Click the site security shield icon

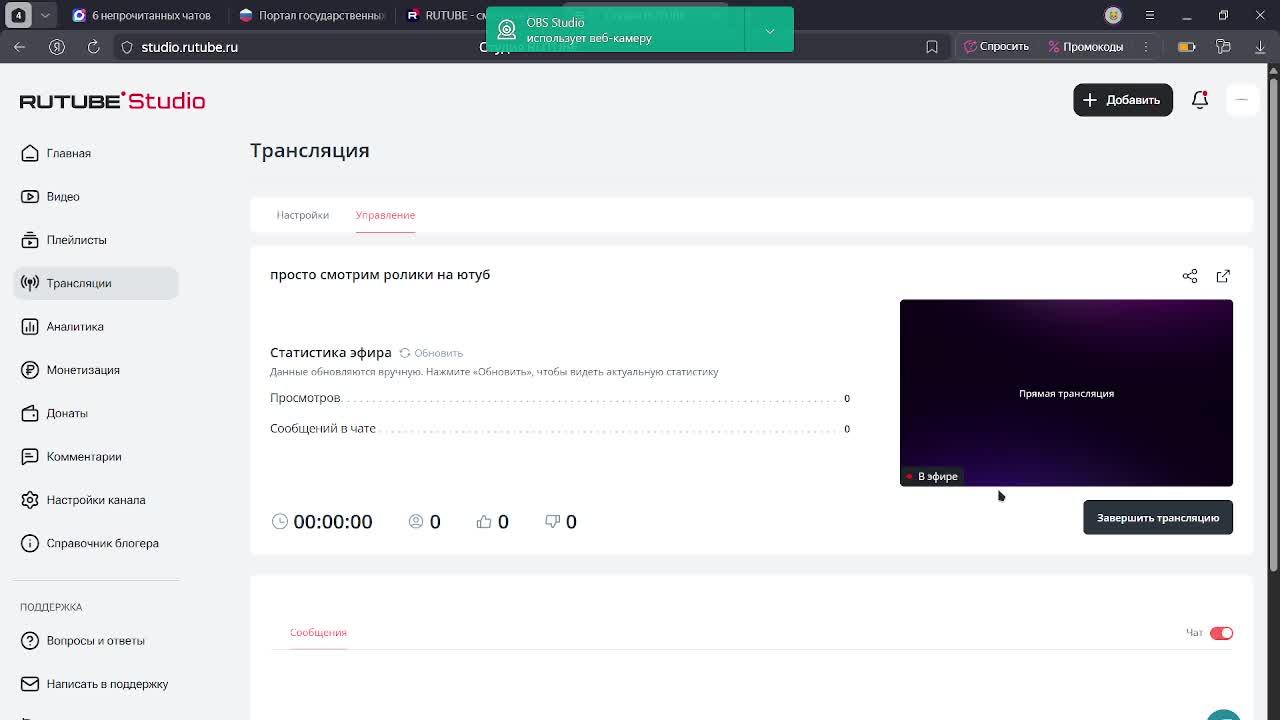click(127, 47)
